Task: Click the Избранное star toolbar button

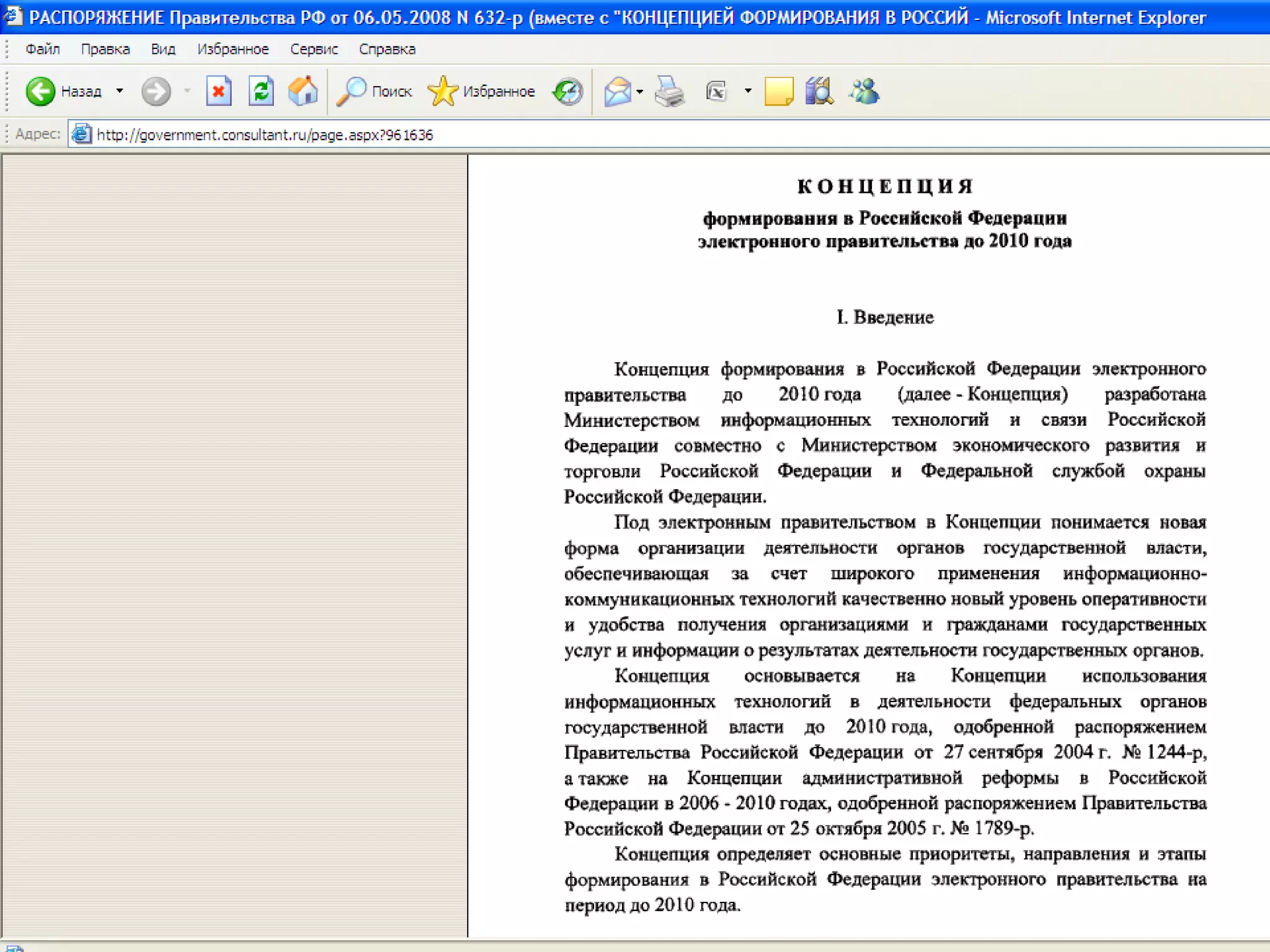Action: tap(481, 92)
